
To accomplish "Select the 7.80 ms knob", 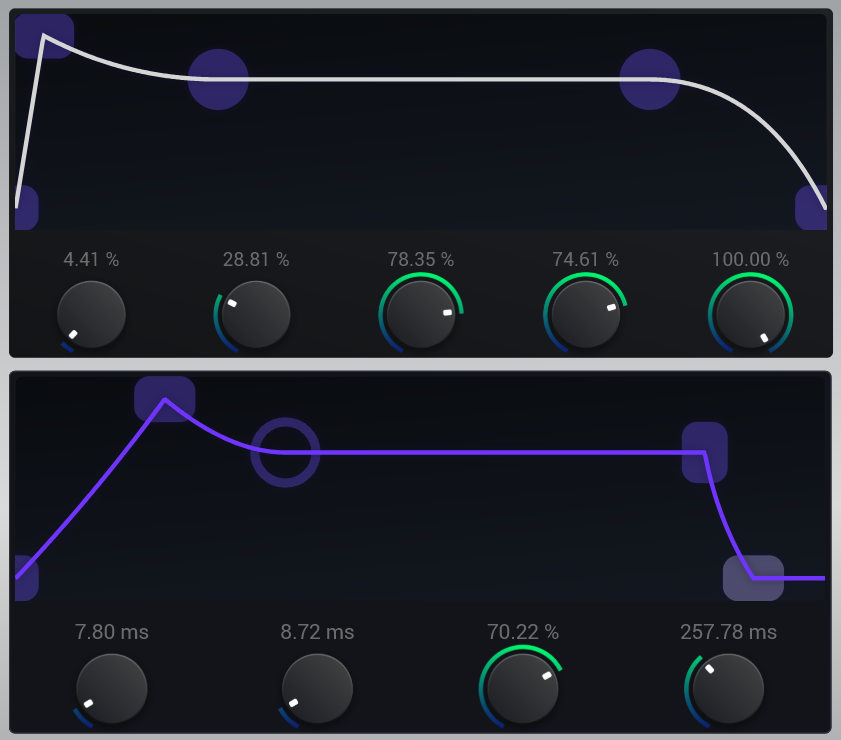I will (x=112, y=688).
